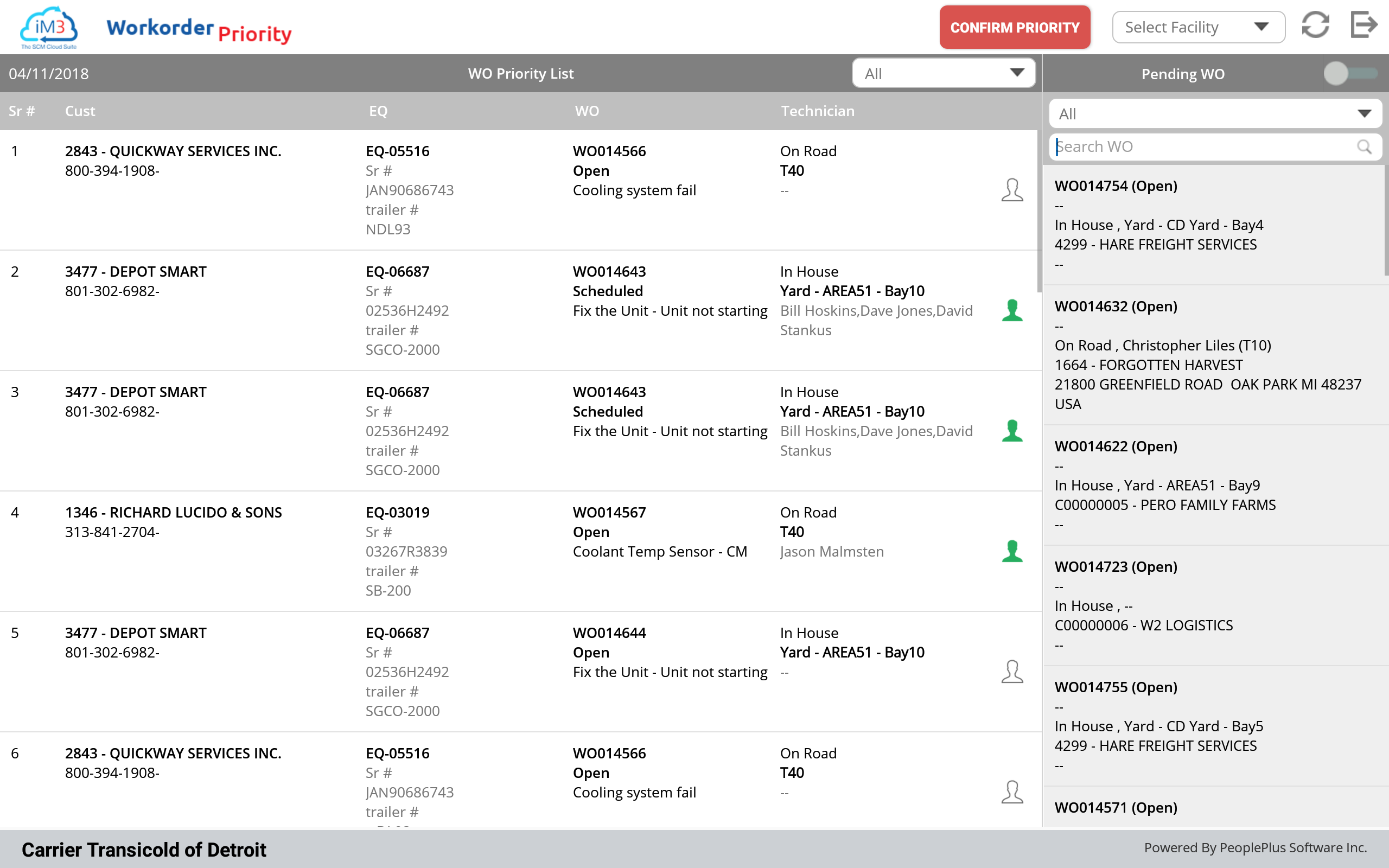Click WO014567 work order number
The image size is (1389, 868).
(609, 512)
